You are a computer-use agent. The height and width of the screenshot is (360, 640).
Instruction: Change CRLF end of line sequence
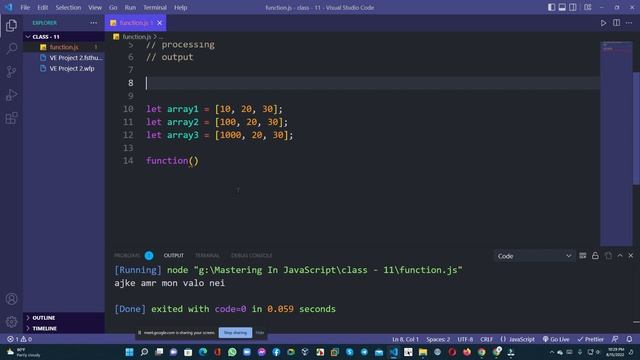click(x=486, y=339)
